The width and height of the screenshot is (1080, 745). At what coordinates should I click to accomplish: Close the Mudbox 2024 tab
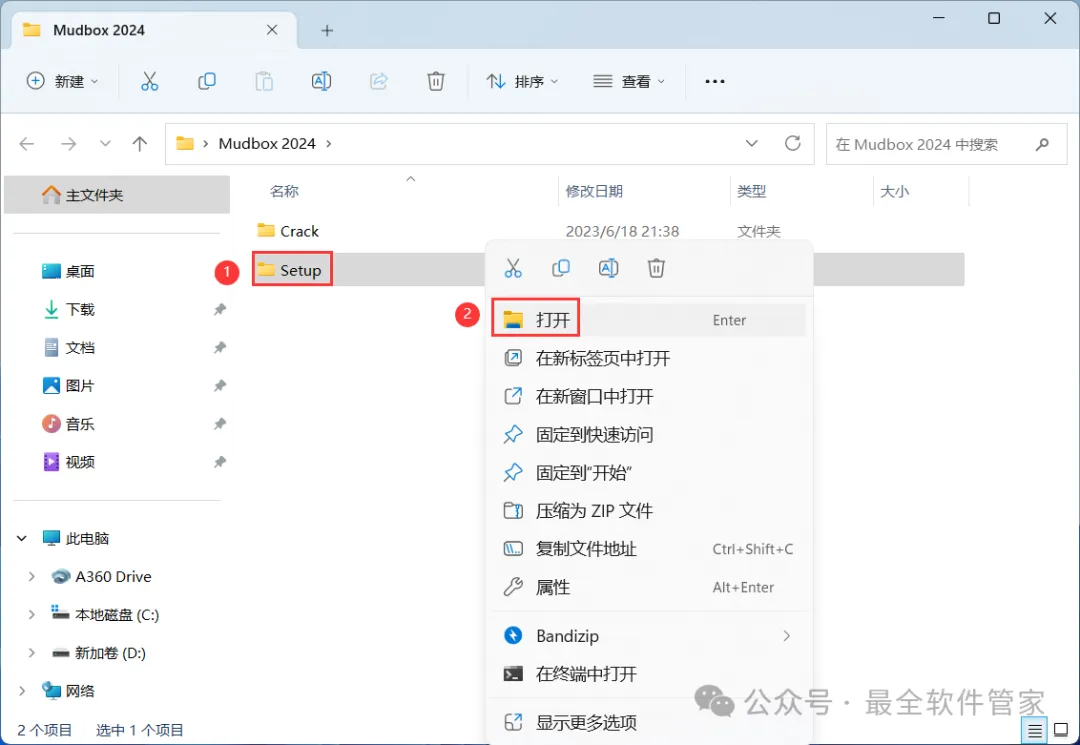[x=272, y=30]
